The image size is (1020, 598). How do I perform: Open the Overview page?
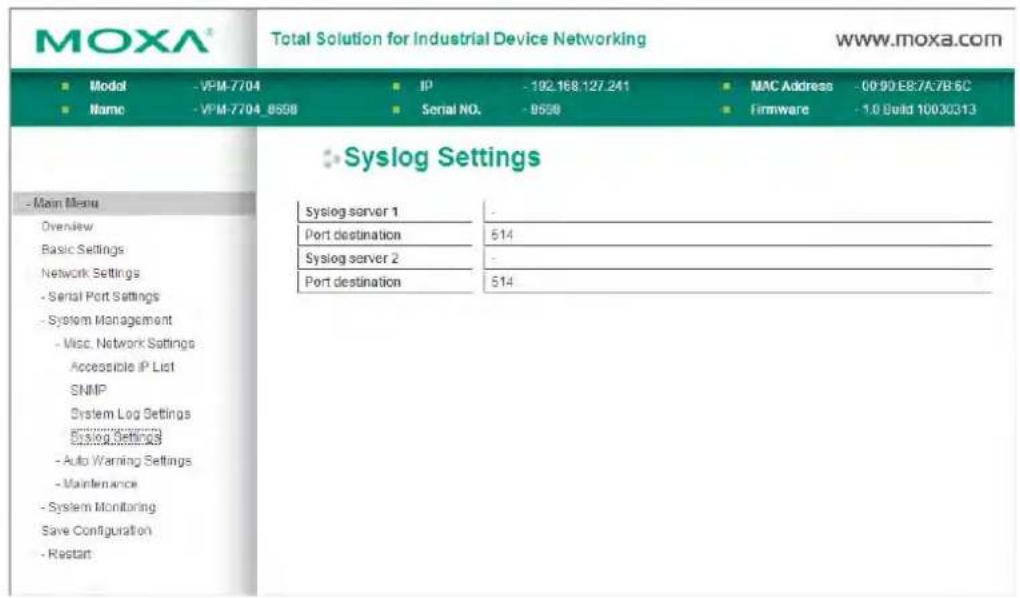tap(67, 226)
